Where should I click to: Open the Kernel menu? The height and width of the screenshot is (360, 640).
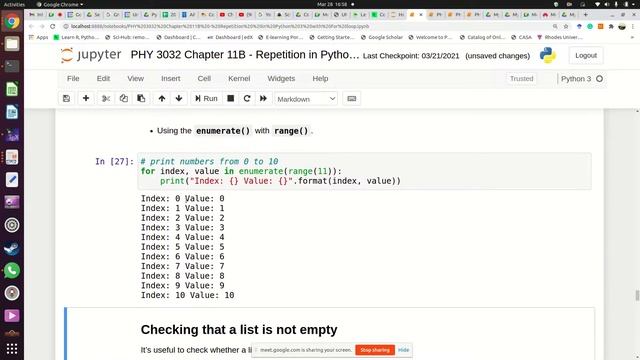[239, 78]
